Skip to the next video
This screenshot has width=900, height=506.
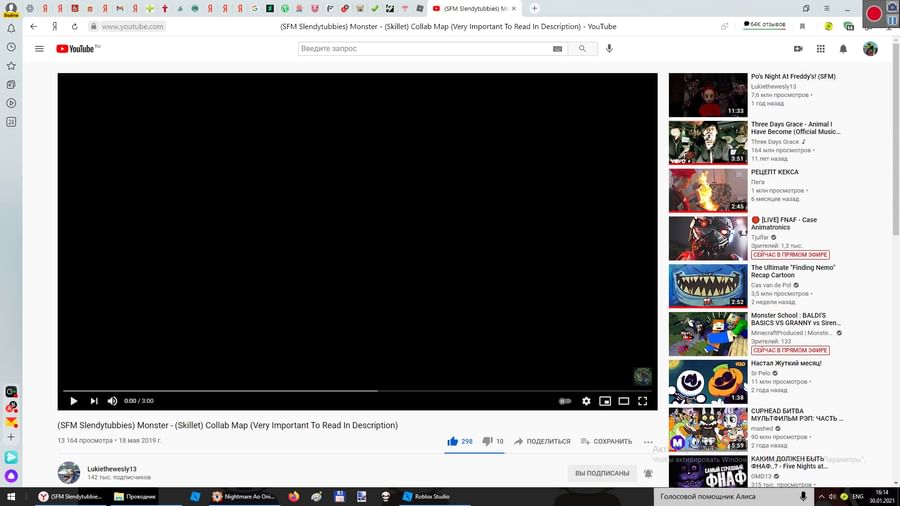coord(94,401)
